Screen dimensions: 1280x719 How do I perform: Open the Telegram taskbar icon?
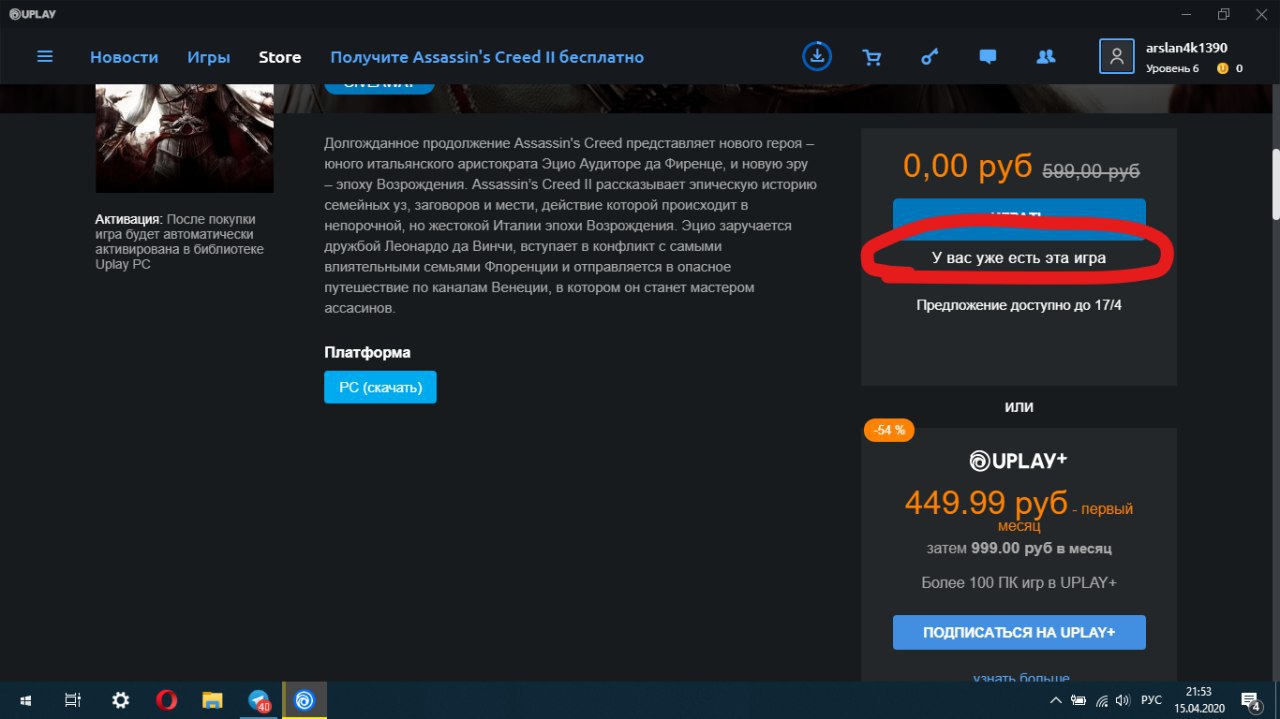pos(259,701)
